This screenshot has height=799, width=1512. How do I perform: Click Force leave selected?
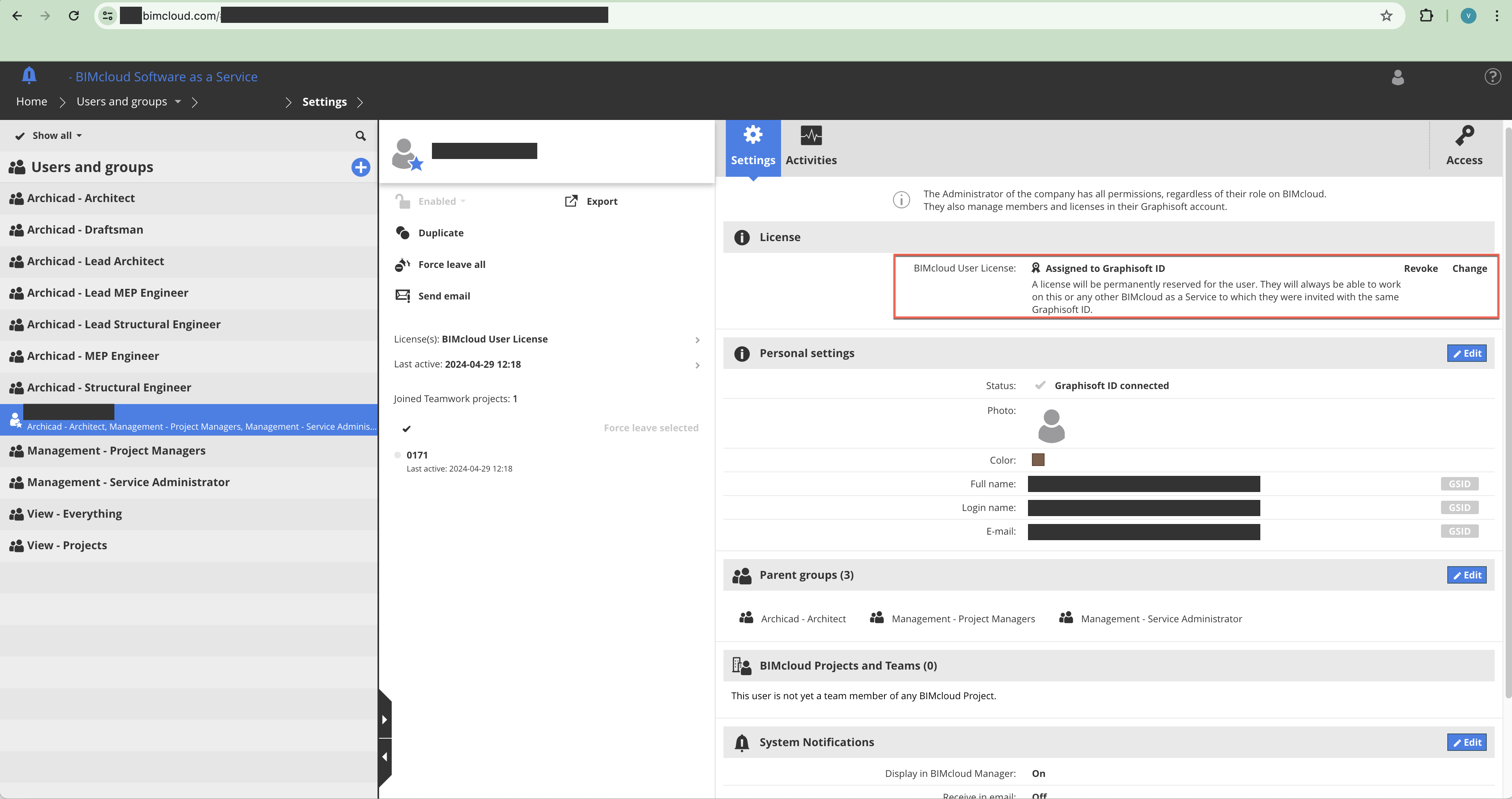[x=651, y=428]
